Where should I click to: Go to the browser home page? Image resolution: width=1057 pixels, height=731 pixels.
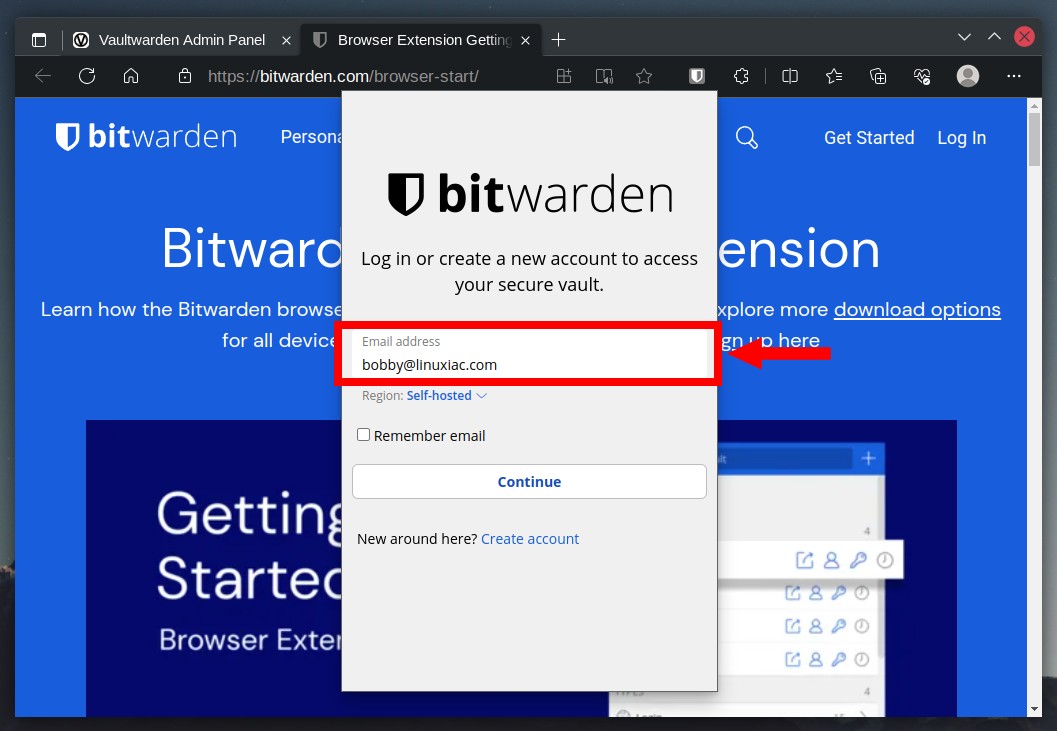(131, 76)
